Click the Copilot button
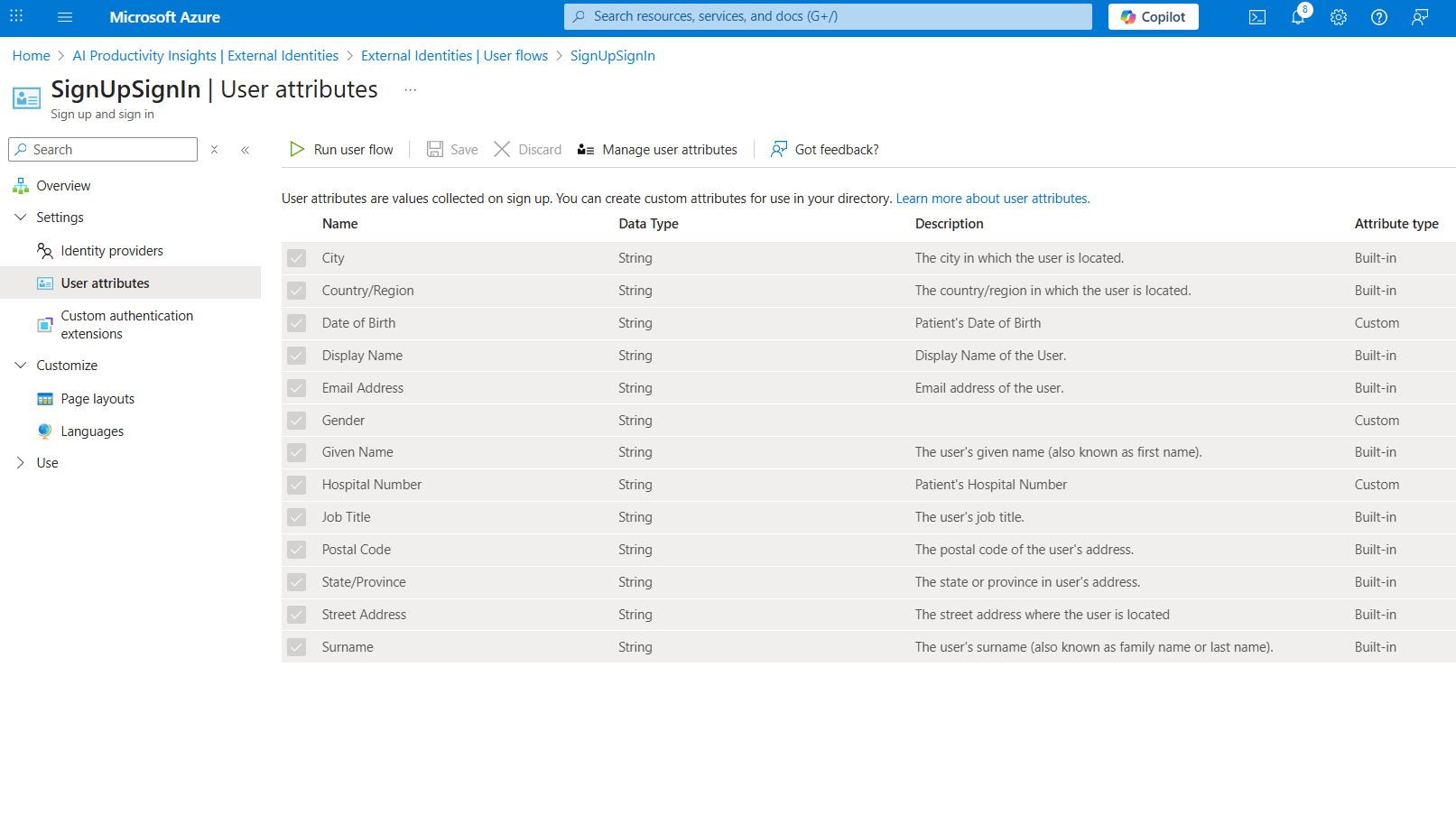1456x825 pixels. click(1154, 17)
